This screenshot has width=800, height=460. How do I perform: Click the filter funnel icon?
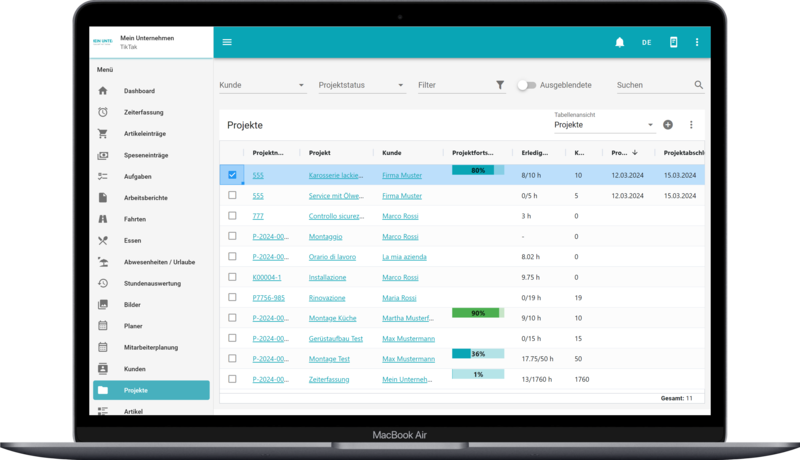500,86
